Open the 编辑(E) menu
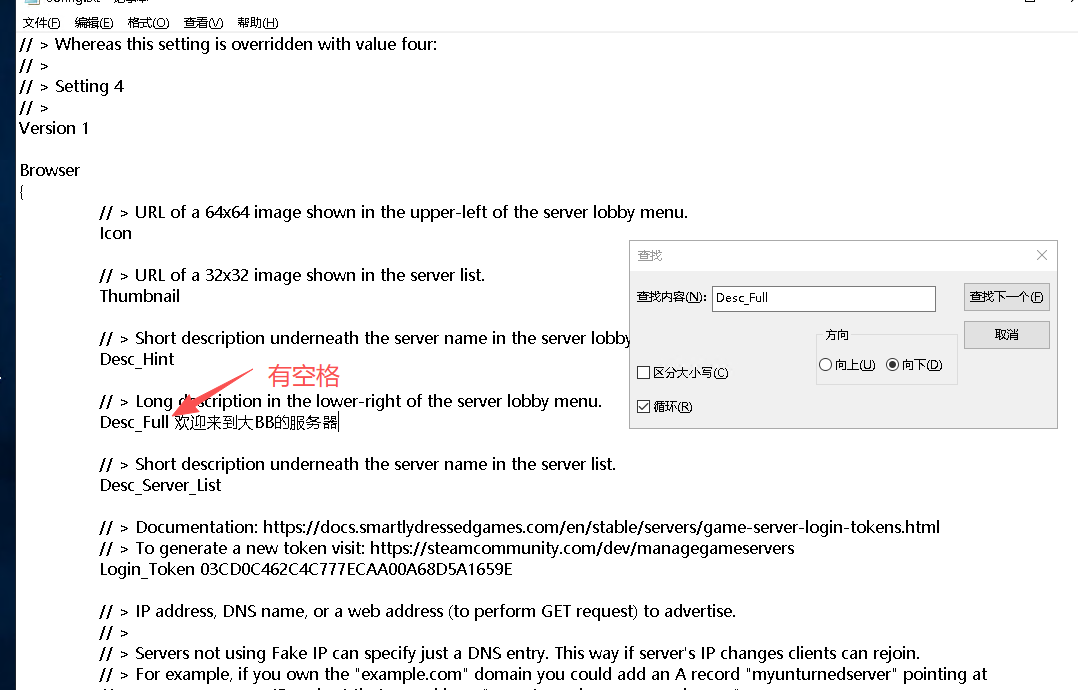Screen dimensions: 1078x690 94,22
